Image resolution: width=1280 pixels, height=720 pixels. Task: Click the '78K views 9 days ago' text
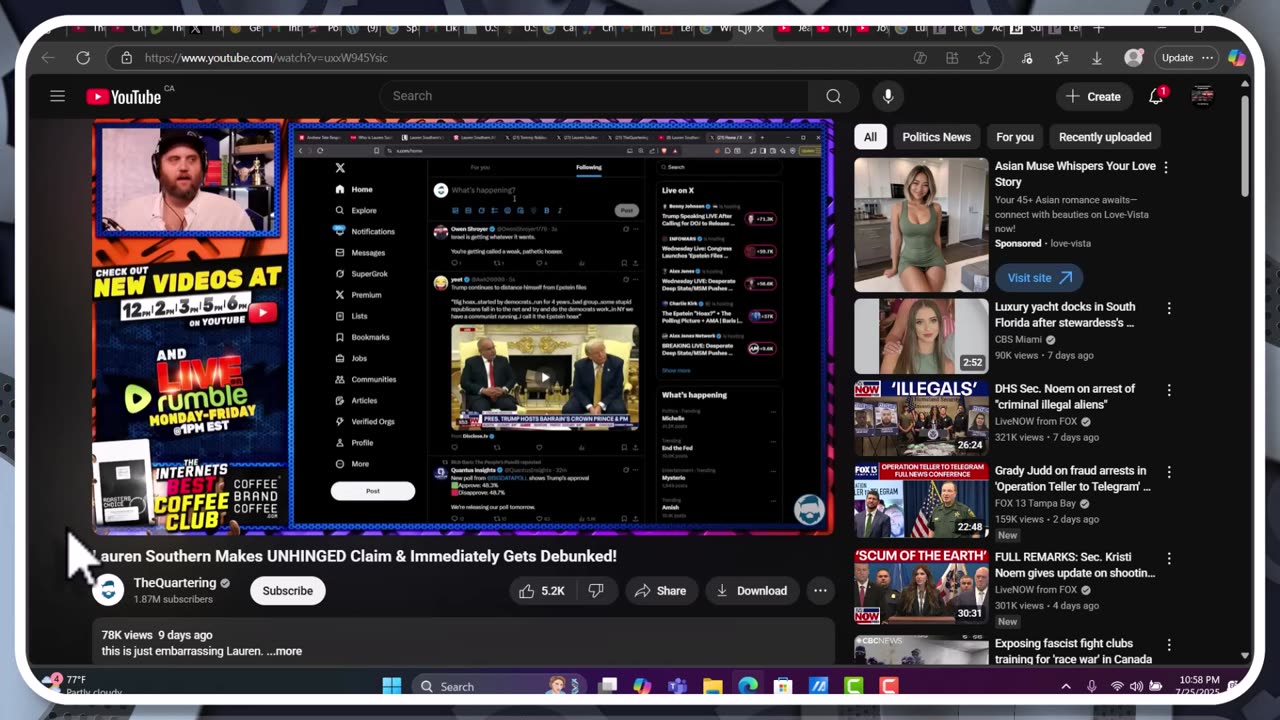pyautogui.click(x=157, y=635)
